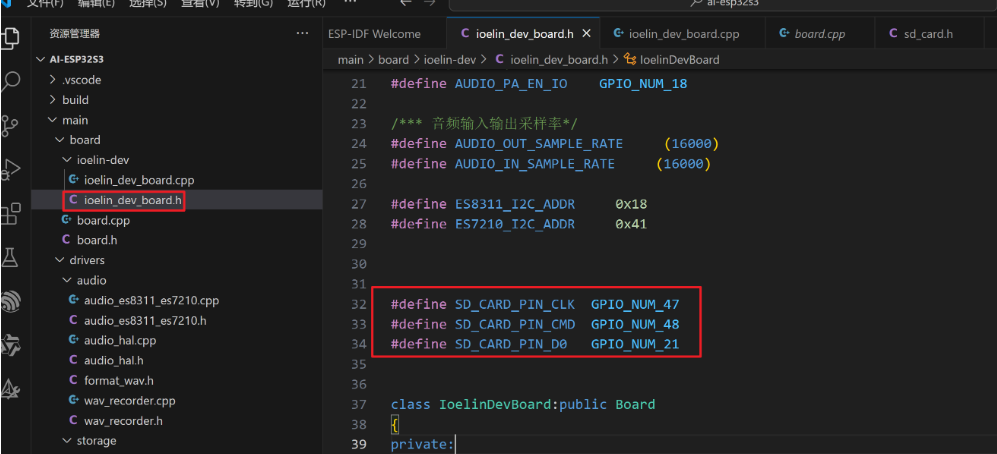The image size is (997, 454).
Task: Click the IoelinDevBoard breadcrumb symbol
Action: click(680, 60)
